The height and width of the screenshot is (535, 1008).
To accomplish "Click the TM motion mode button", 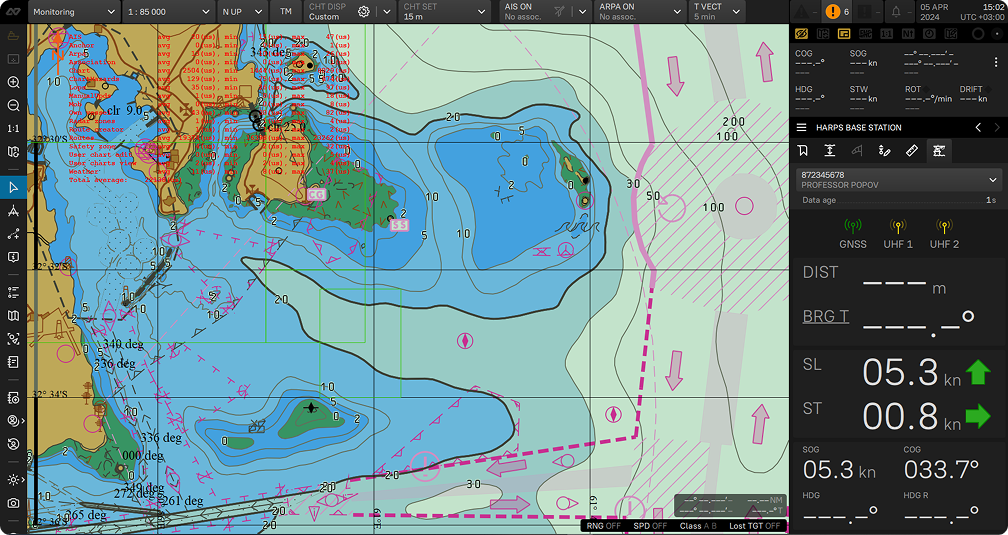I will [x=286, y=12].
